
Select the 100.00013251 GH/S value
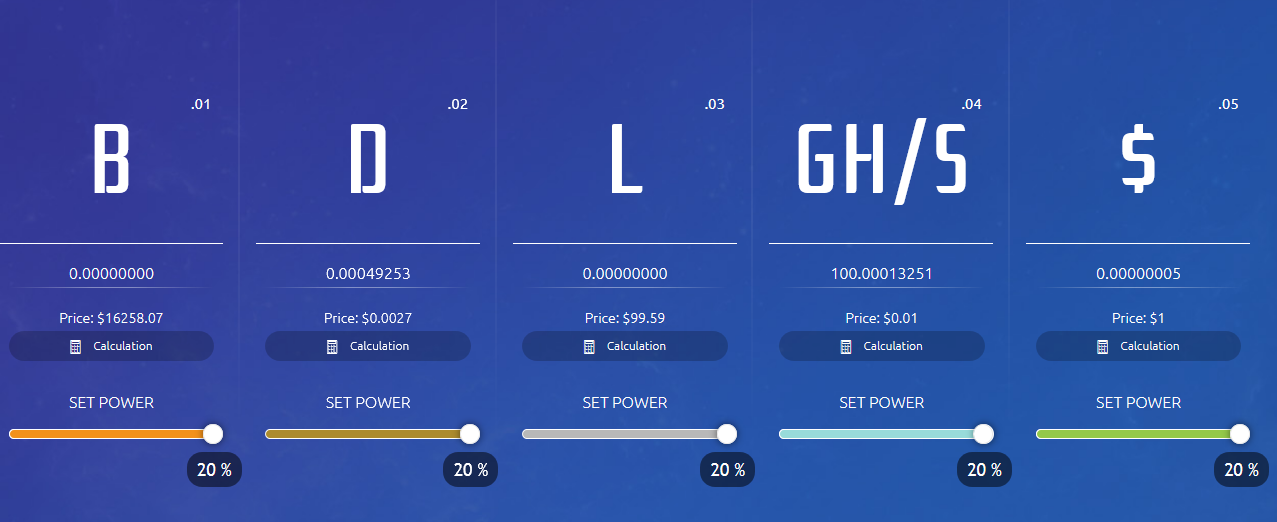pos(881,273)
